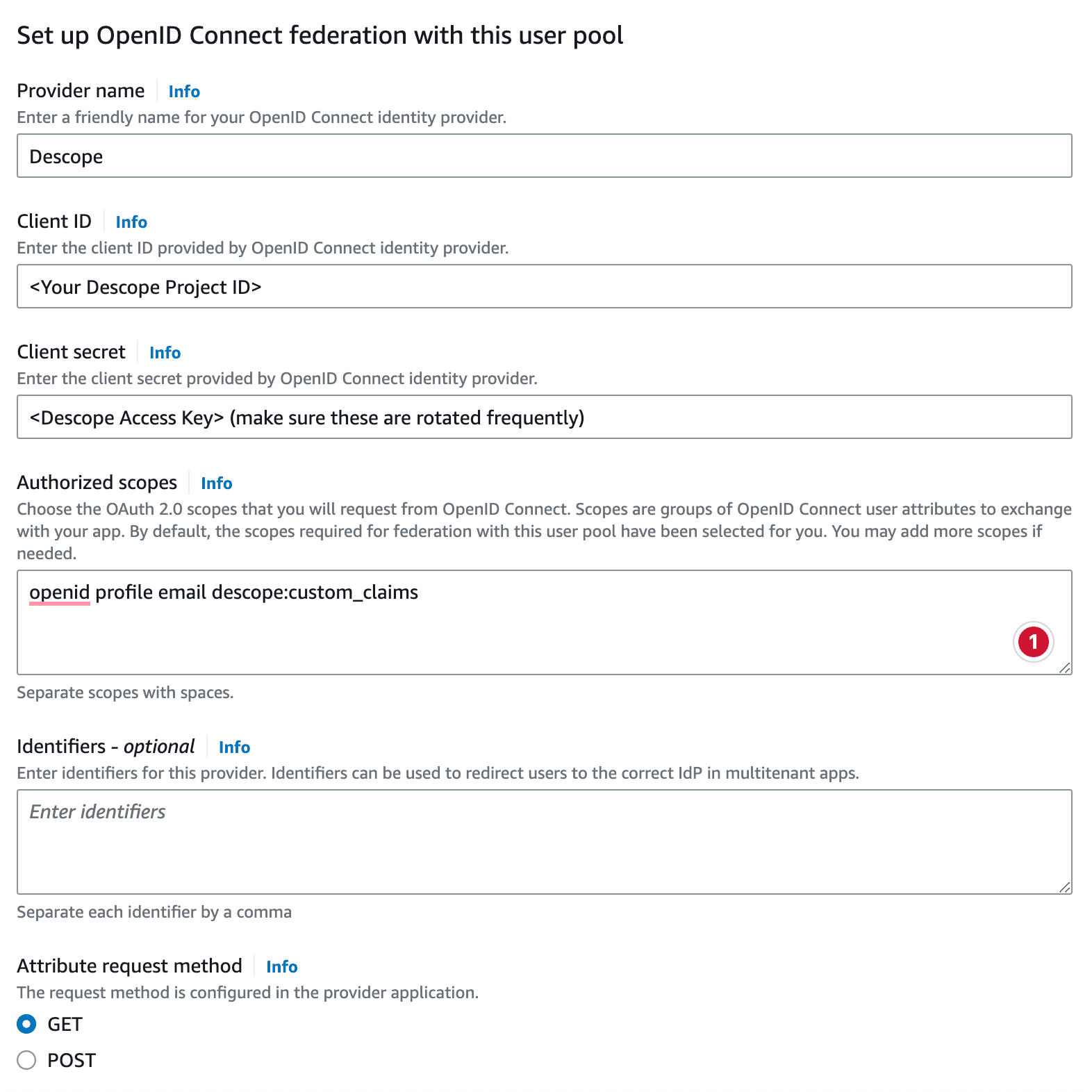The image size is (1092, 1092).
Task: Open the Client secret Info link
Action: pyautogui.click(x=165, y=352)
